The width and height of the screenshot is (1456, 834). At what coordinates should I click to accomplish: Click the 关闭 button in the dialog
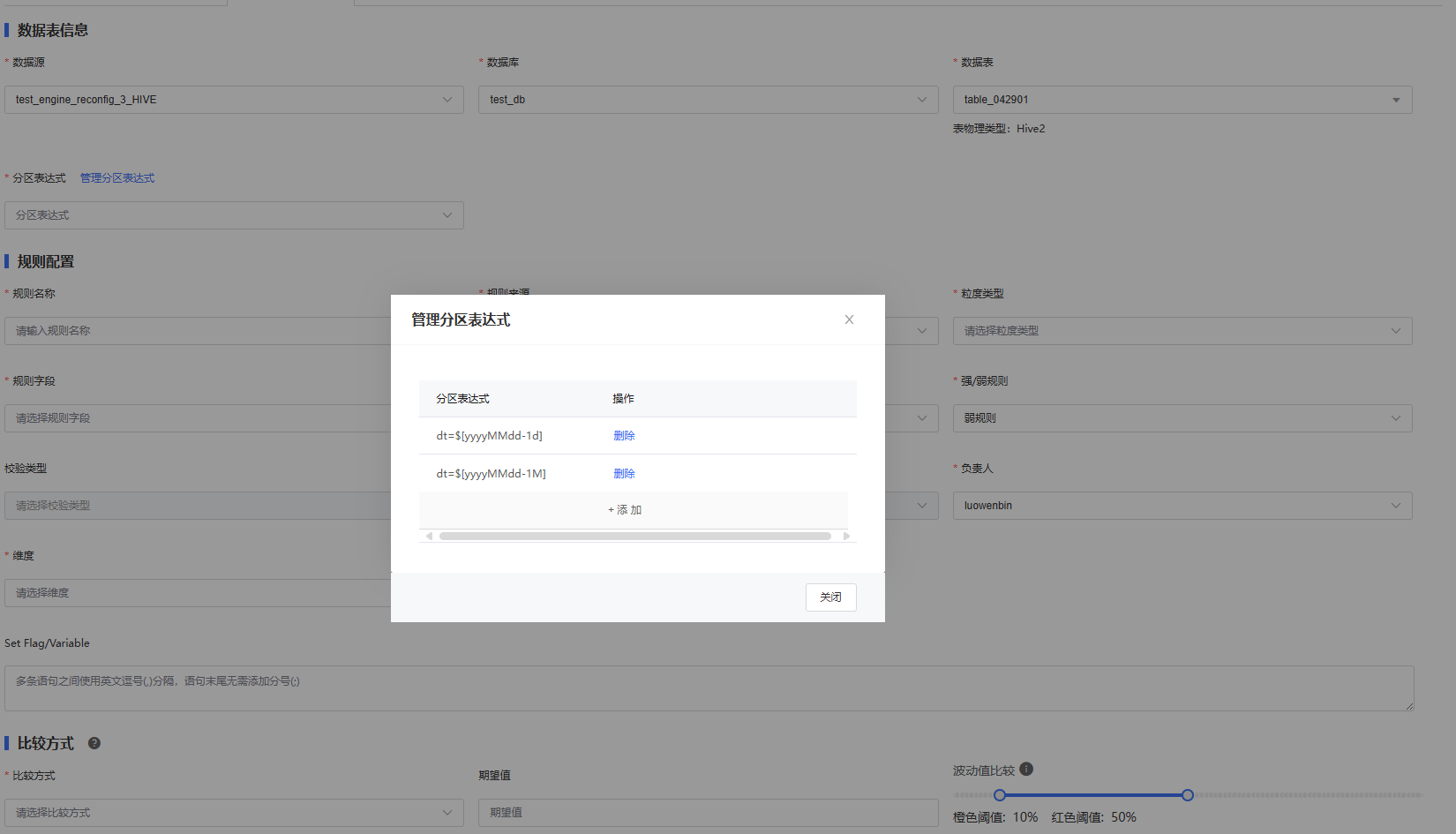tap(830, 597)
